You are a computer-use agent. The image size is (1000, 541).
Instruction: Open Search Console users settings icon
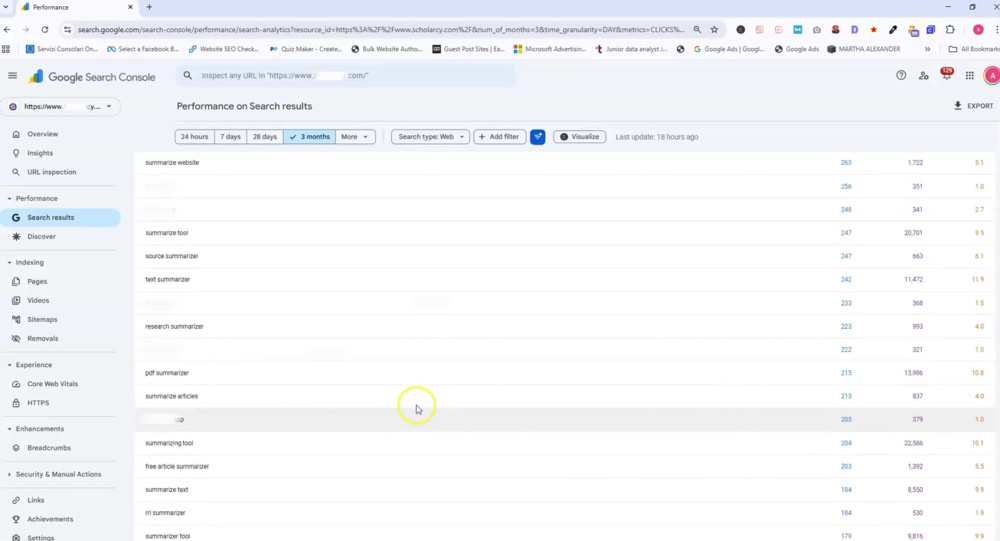pos(923,75)
